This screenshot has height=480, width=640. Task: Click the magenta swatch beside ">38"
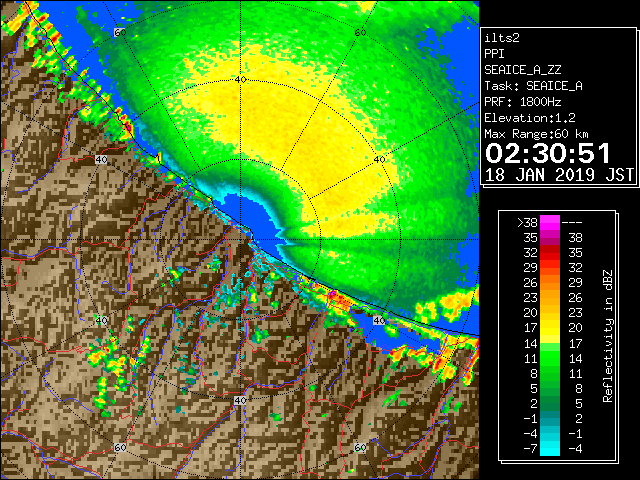click(550, 222)
